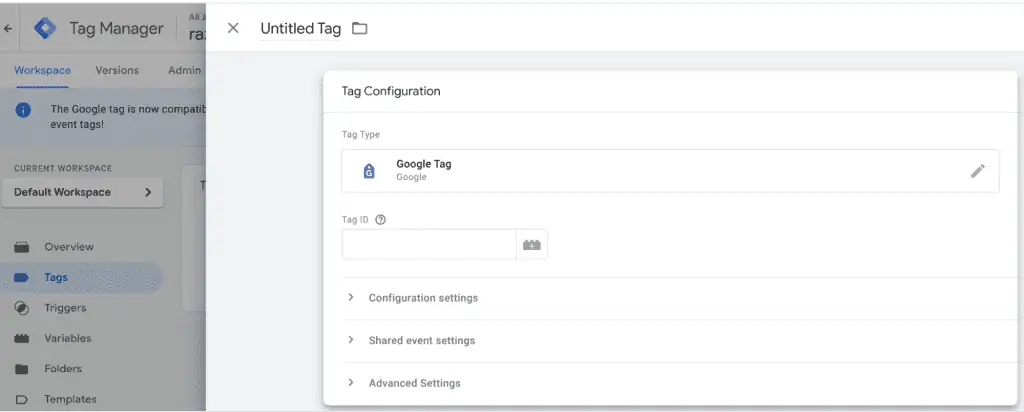Open the Default Workspace selector
Image resolution: width=1024 pixels, height=412 pixels.
(x=82, y=193)
